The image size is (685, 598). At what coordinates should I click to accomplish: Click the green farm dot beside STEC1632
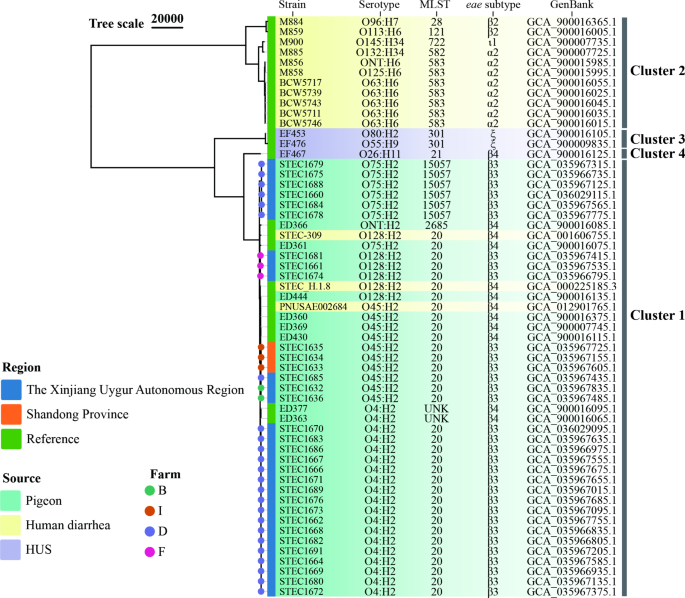pos(261,388)
